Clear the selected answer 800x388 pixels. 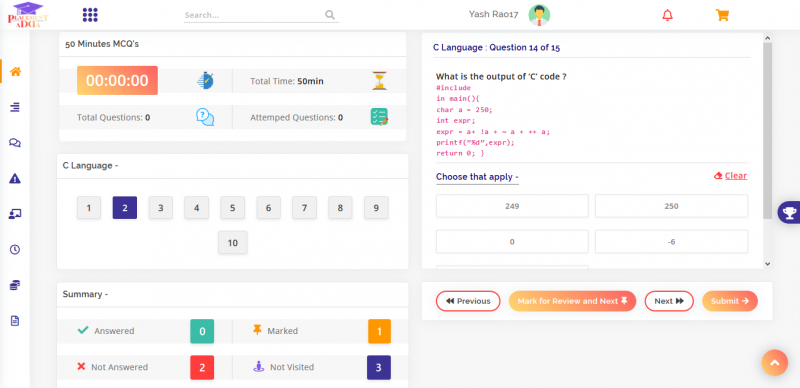(730, 176)
